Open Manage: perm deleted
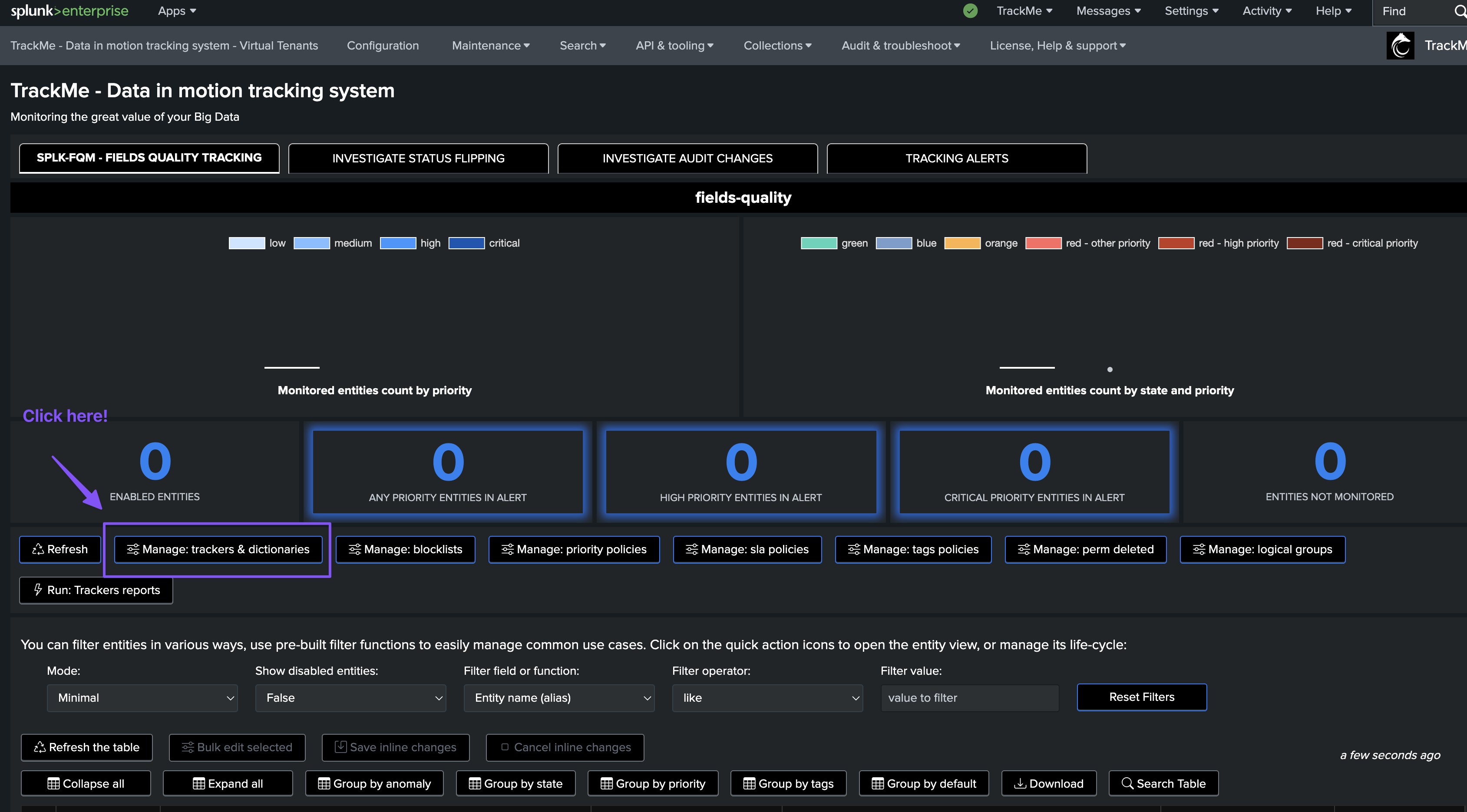 [1085, 549]
